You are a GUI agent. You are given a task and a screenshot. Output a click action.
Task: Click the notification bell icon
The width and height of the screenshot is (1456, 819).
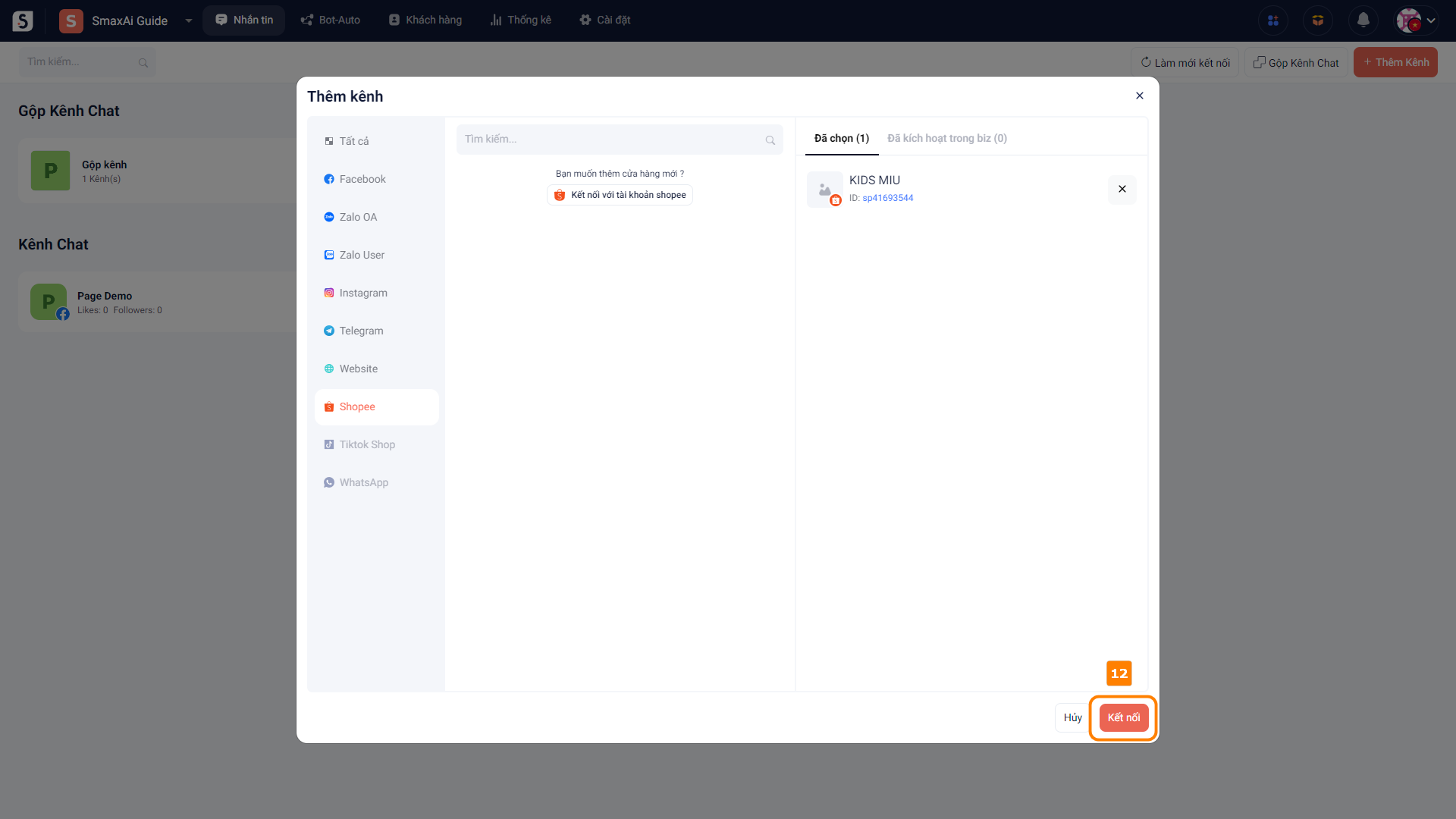(1363, 20)
